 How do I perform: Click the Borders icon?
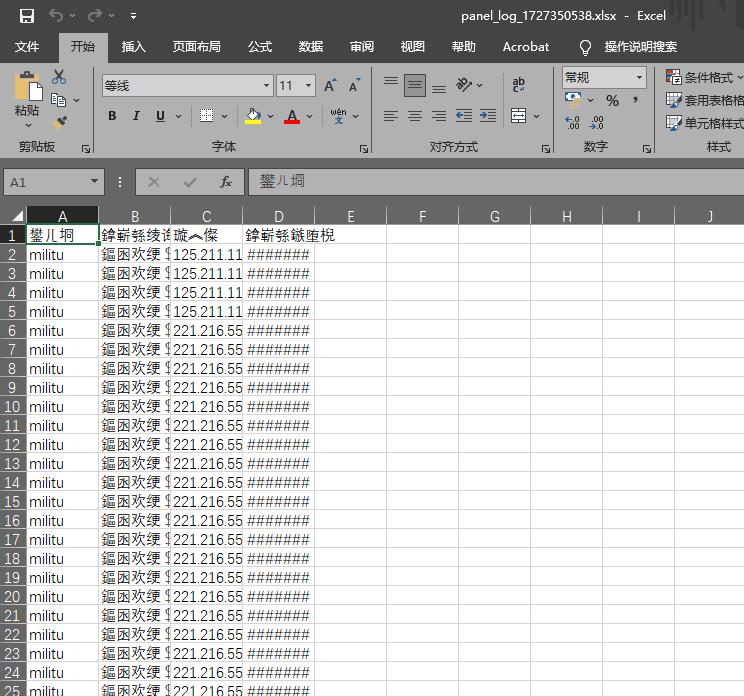coord(206,116)
